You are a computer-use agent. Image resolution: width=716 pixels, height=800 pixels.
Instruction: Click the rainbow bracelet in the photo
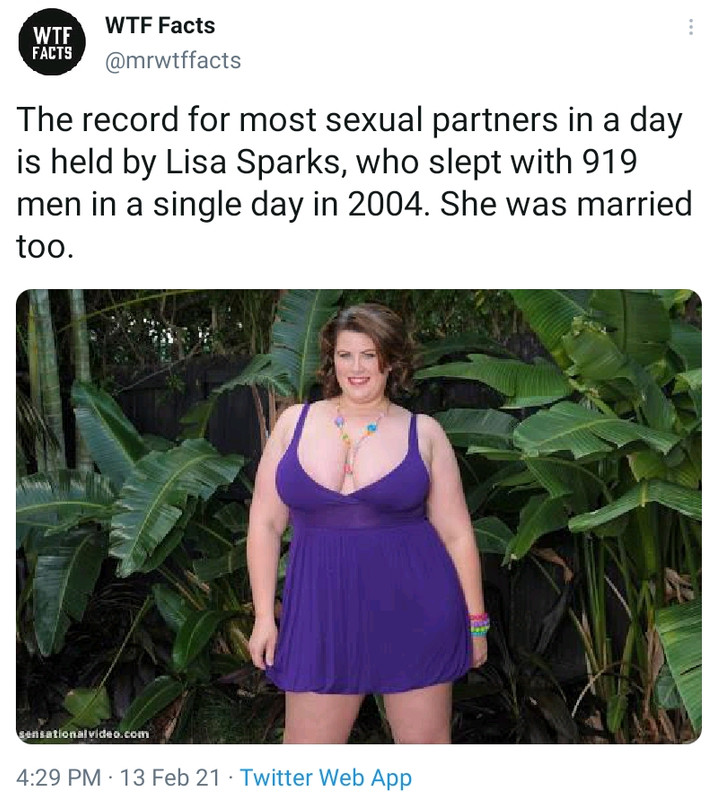pos(479,625)
